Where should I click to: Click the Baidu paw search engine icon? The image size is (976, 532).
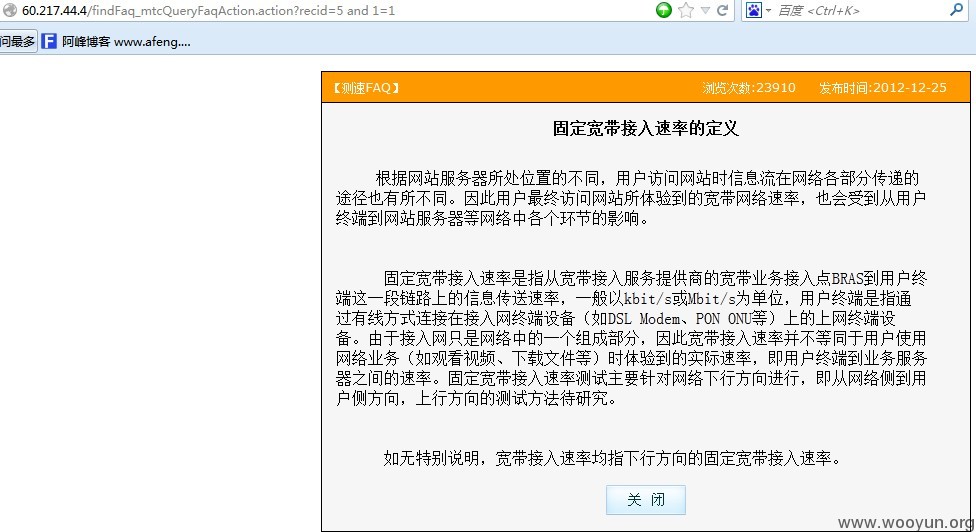754,10
